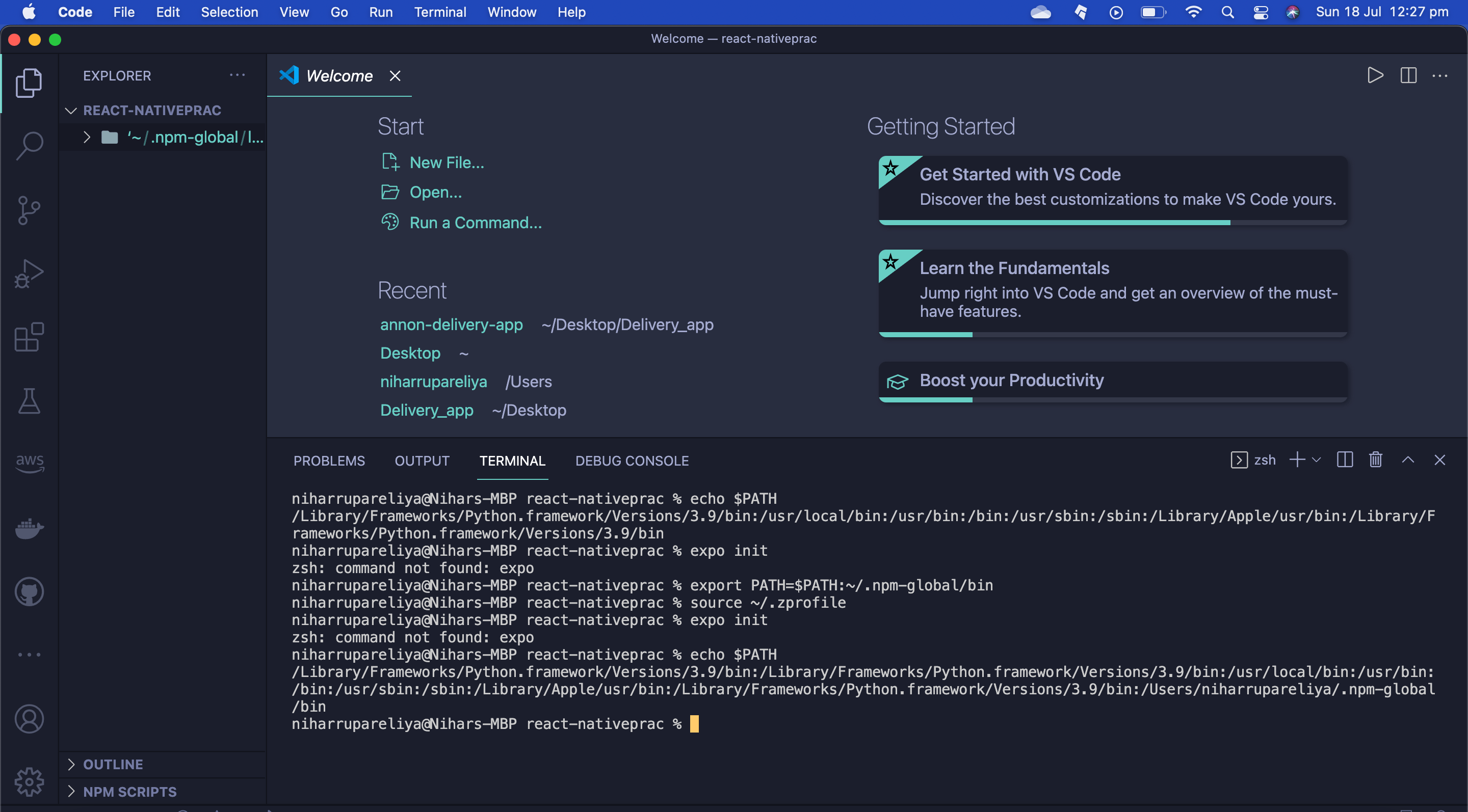Screen dimensions: 1468x812
Task: Expand the ~/.npm-global folder
Action: [163, 137]
